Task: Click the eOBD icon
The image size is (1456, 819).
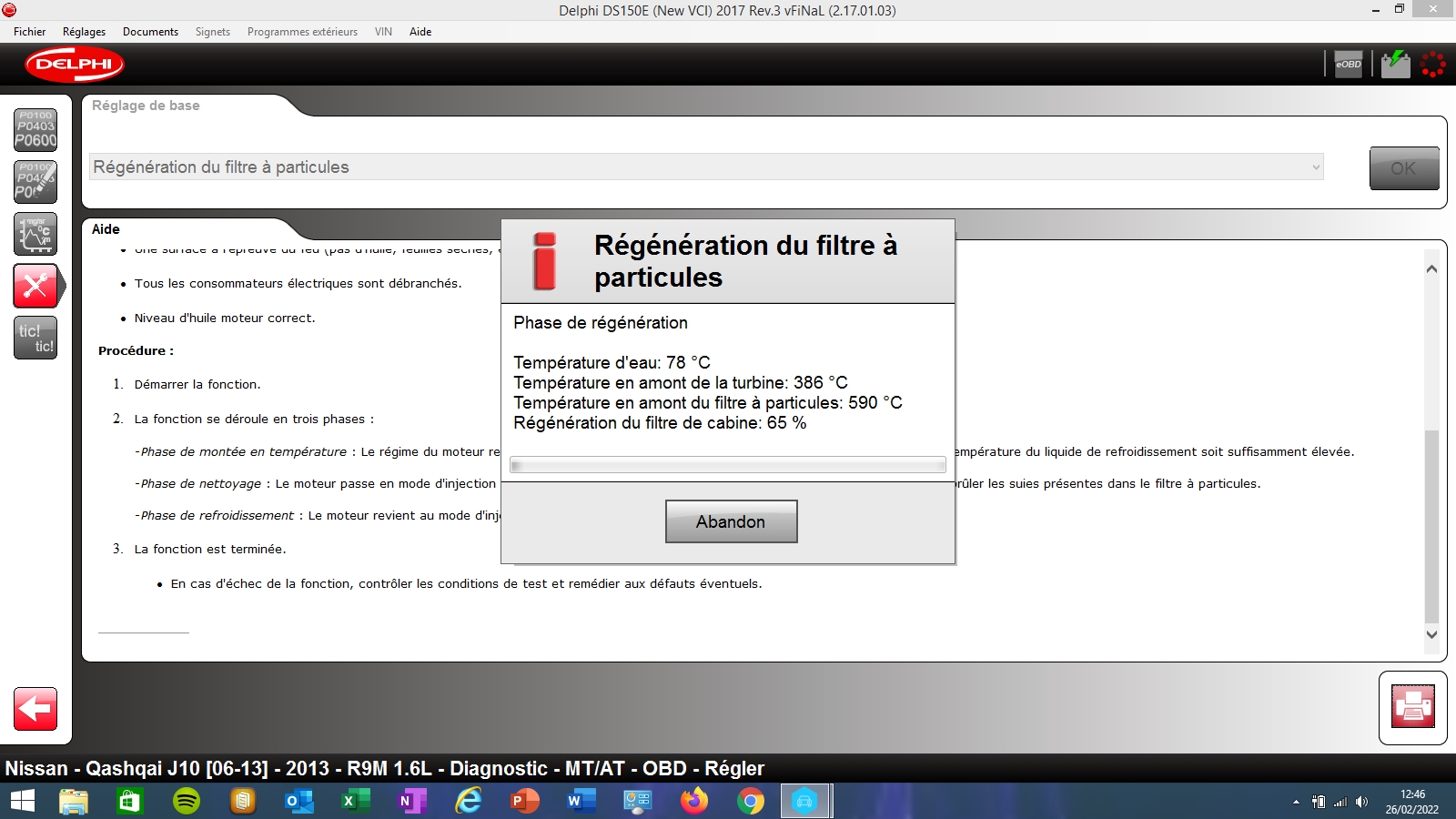Action: [x=1348, y=65]
